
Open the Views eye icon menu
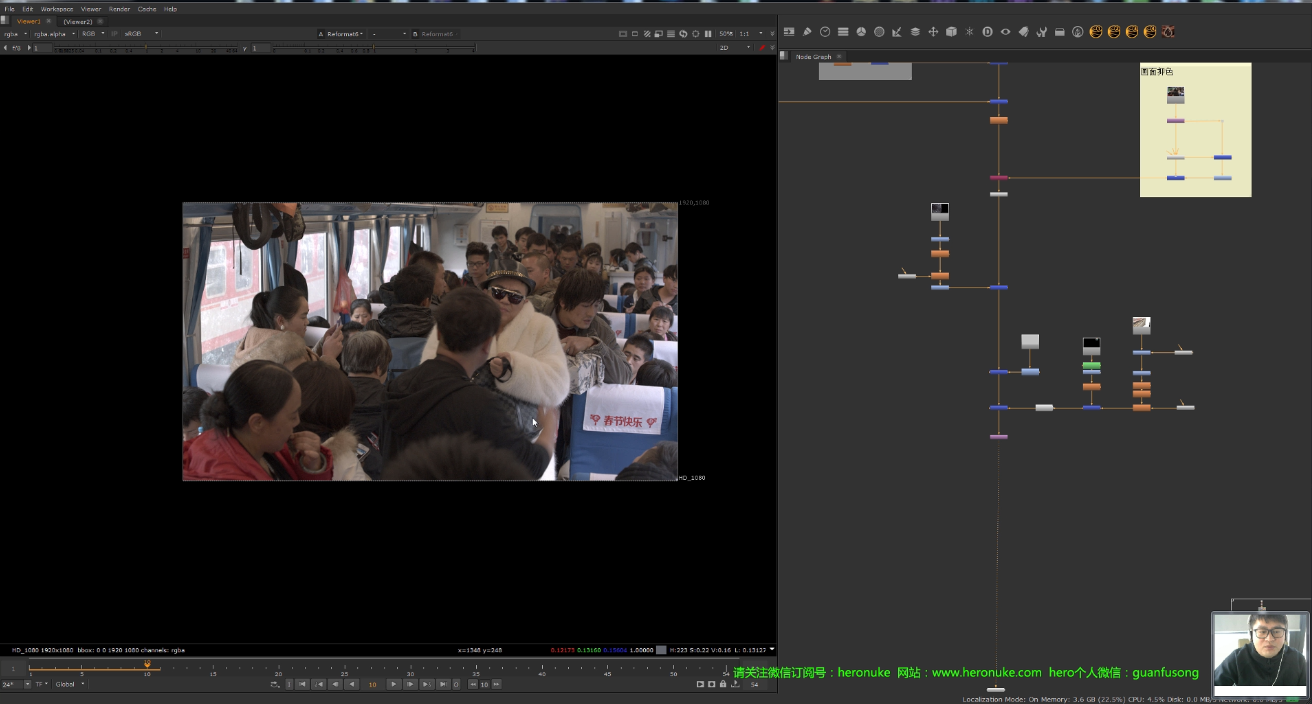(1005, 32)
